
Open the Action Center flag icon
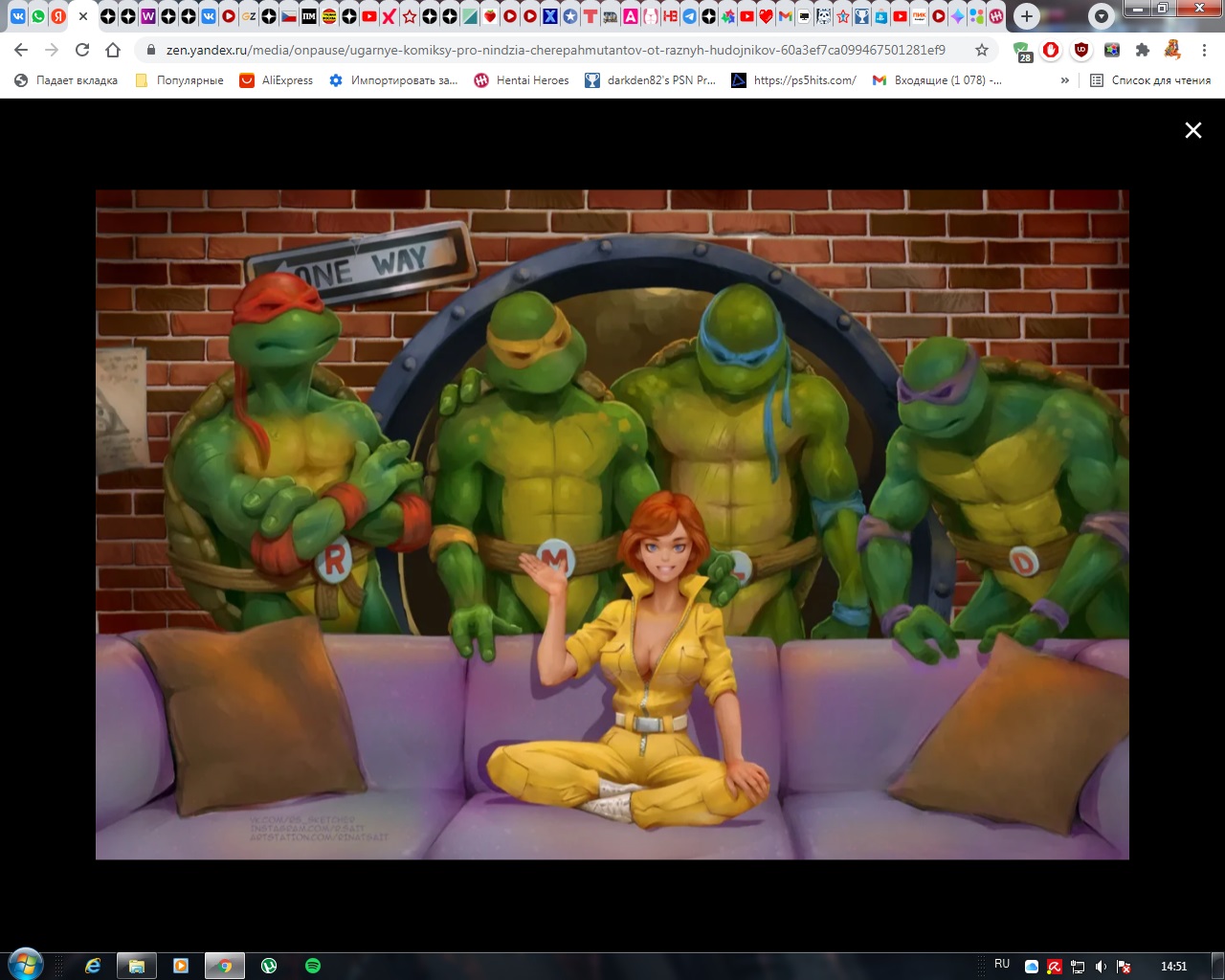(1125, 967)
